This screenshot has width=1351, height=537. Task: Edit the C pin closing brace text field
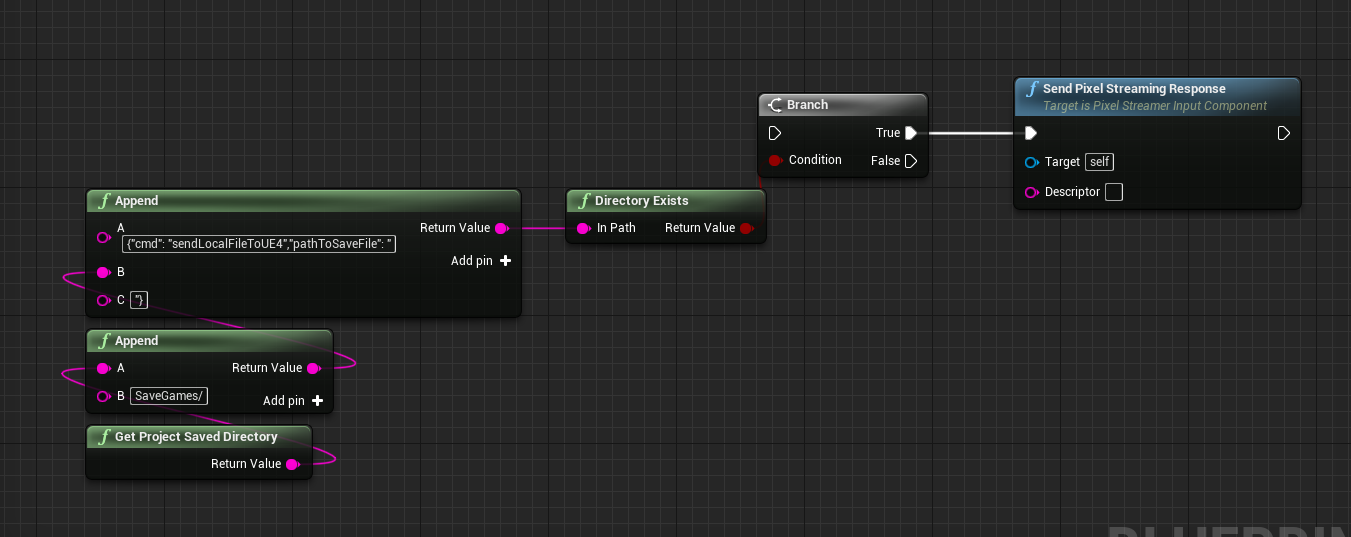click(x=139, y=300)
